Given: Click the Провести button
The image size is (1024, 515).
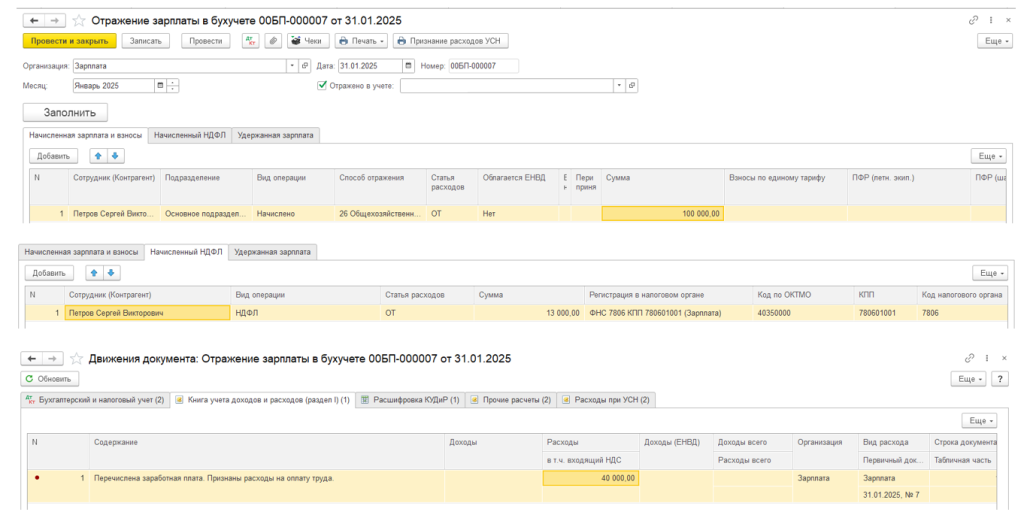Looking at the screenshot, I should tap(206, 40).
